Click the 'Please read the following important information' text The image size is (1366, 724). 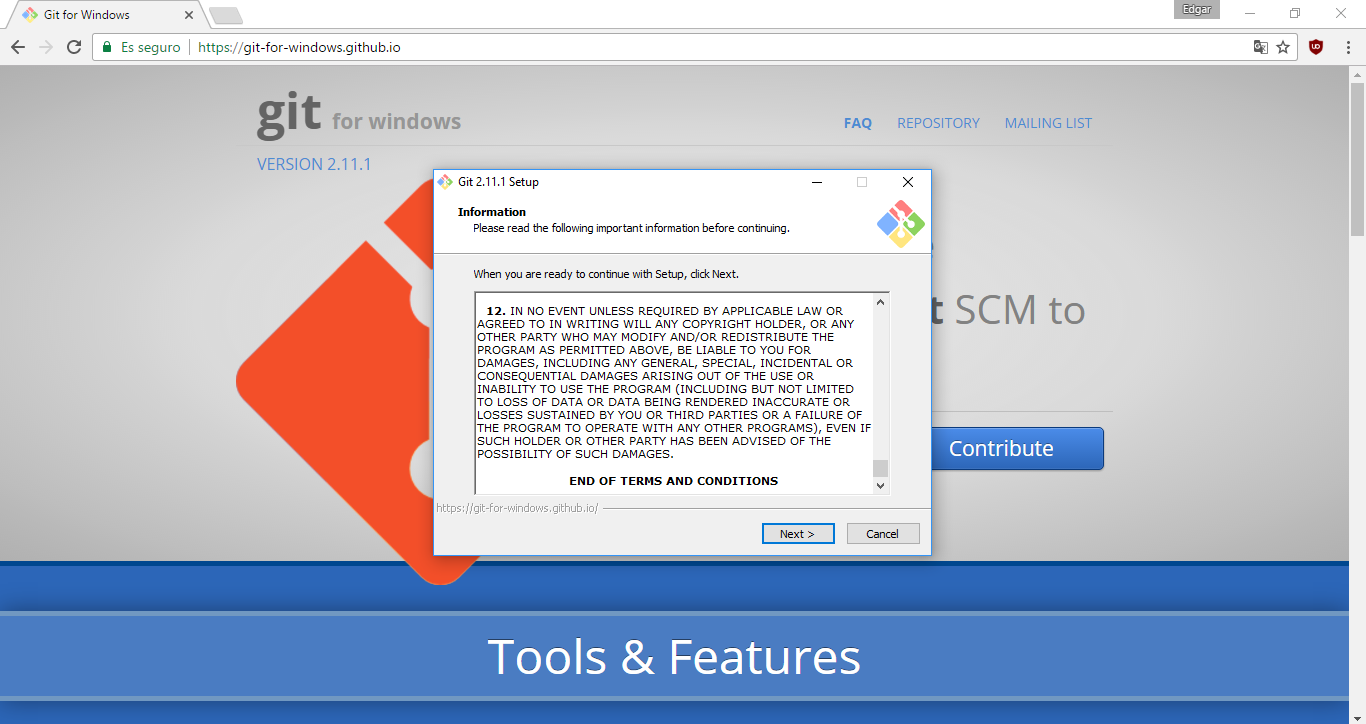631,228
